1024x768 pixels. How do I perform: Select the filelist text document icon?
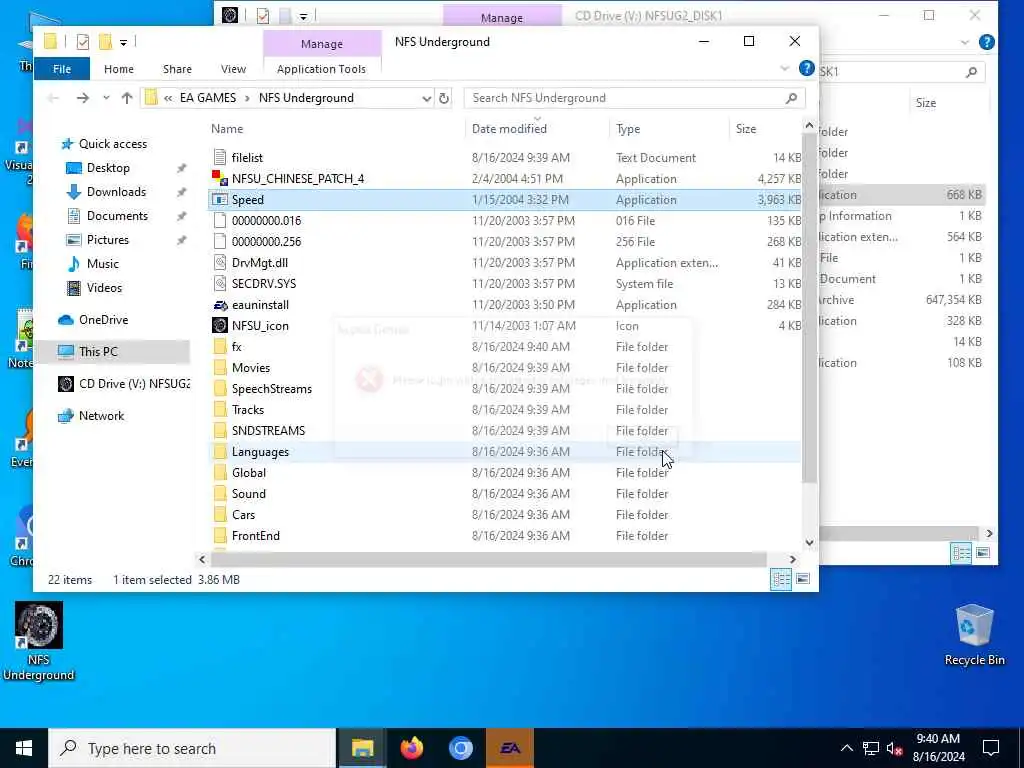220,157
